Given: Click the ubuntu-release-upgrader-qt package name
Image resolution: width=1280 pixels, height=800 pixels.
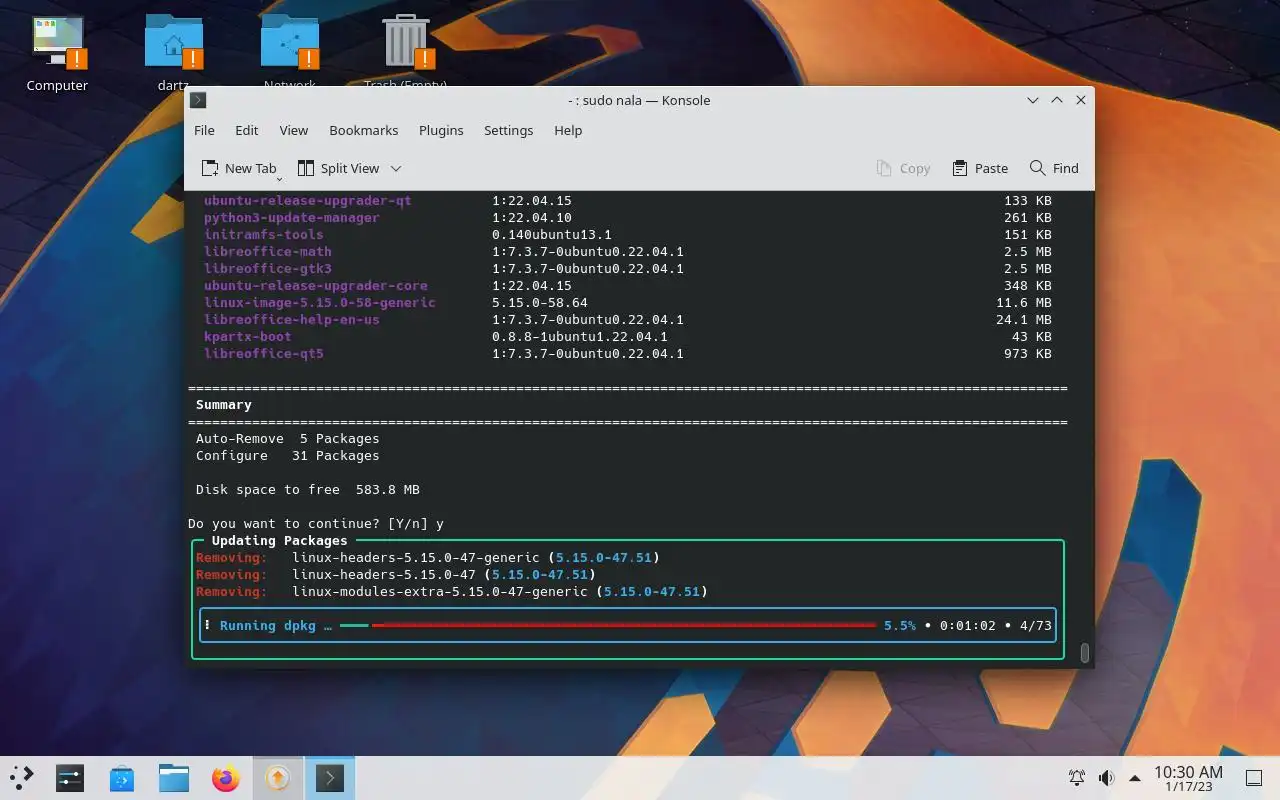Looking at the screenshot, I should pos(308,200).
